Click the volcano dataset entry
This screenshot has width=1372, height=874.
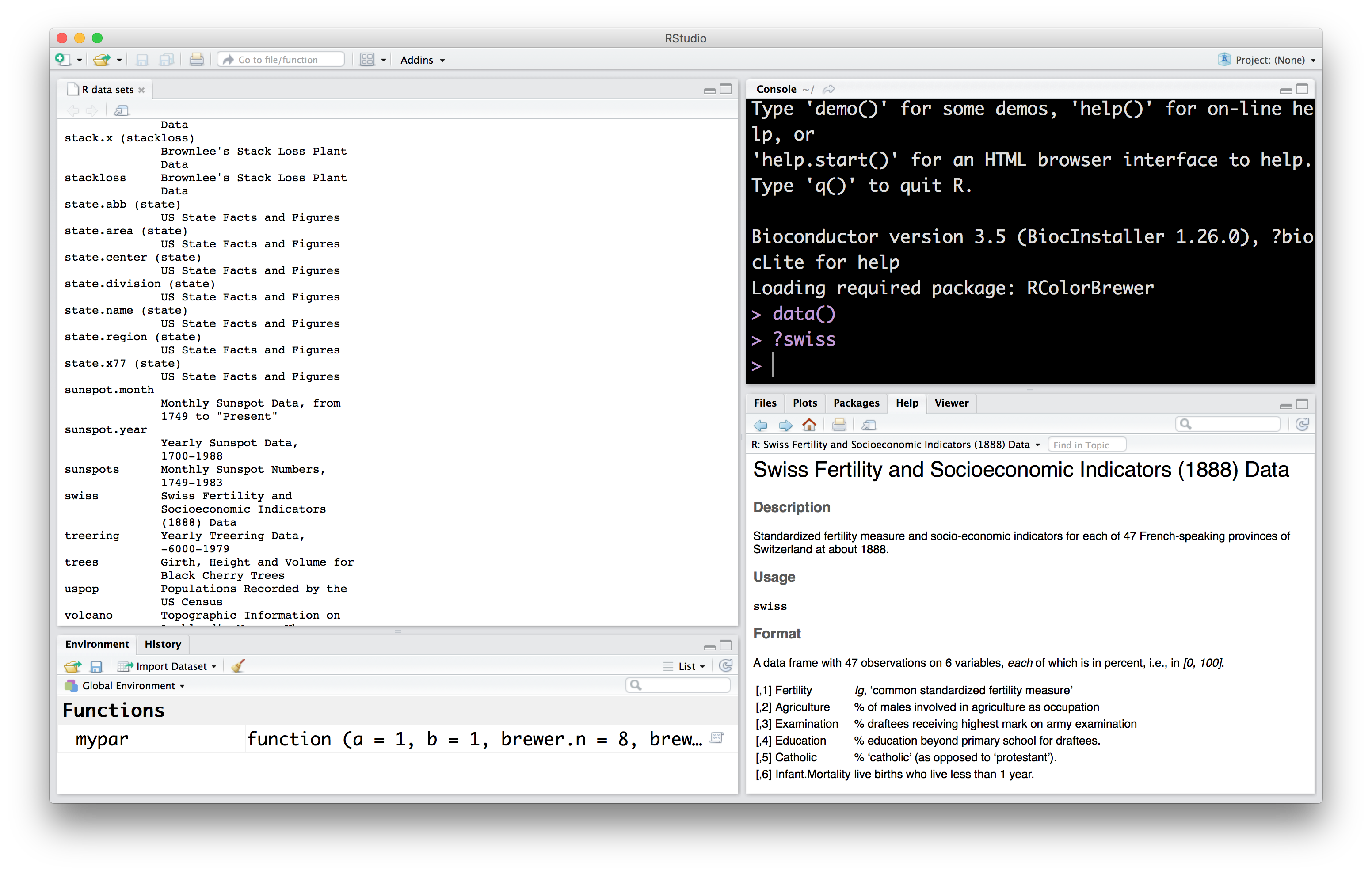[88, 616]
